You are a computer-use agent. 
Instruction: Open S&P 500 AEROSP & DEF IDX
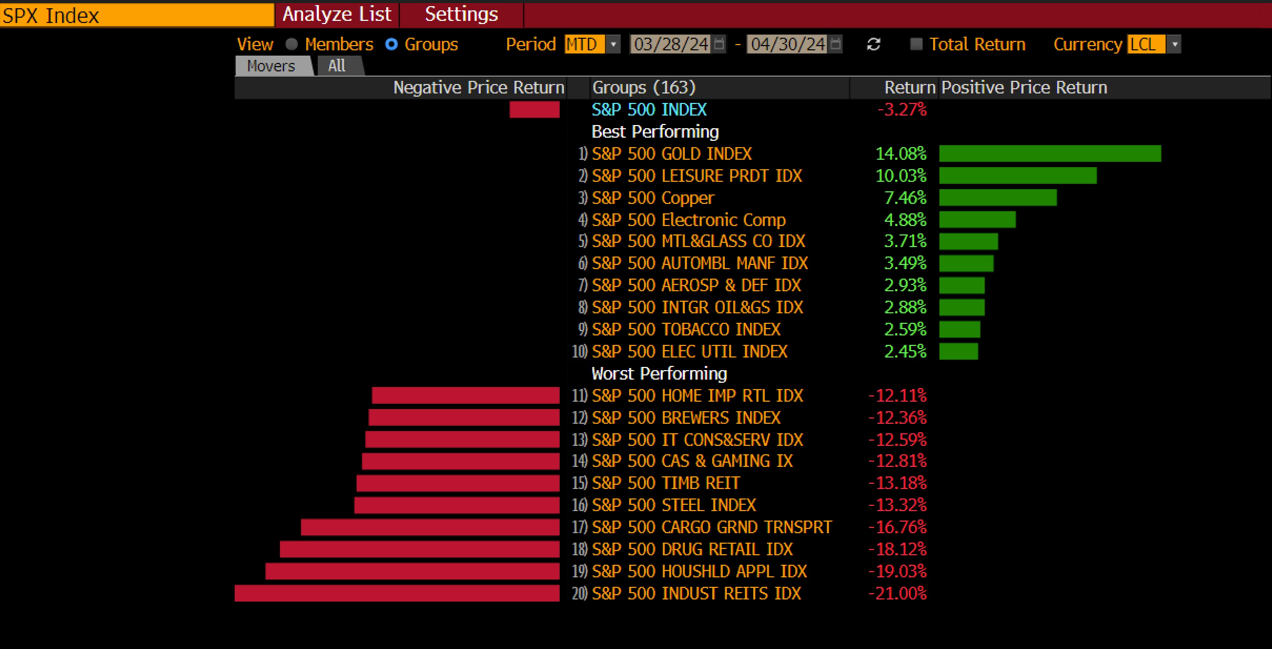click(696, 285)
